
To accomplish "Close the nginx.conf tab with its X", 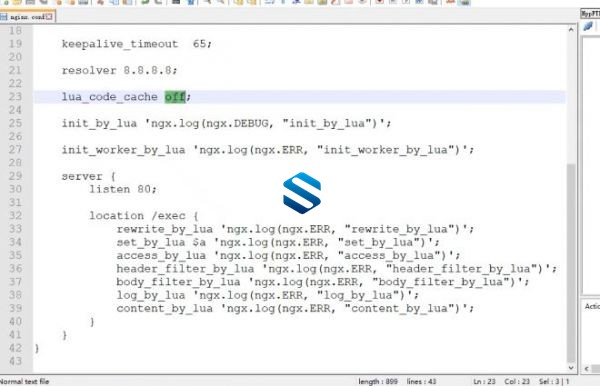I will (x=49, y=17).
